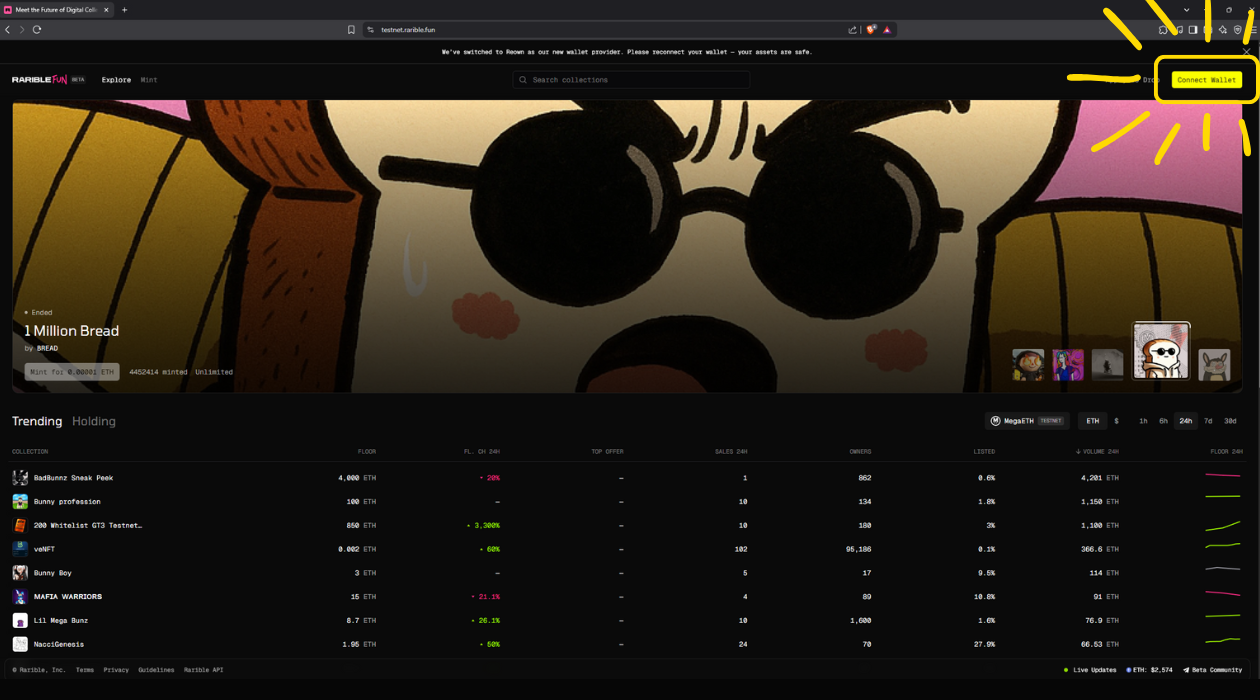Open the Brave Shields lion icon
Viewport: 1260px width, 700px height.
tap(871, 30)
